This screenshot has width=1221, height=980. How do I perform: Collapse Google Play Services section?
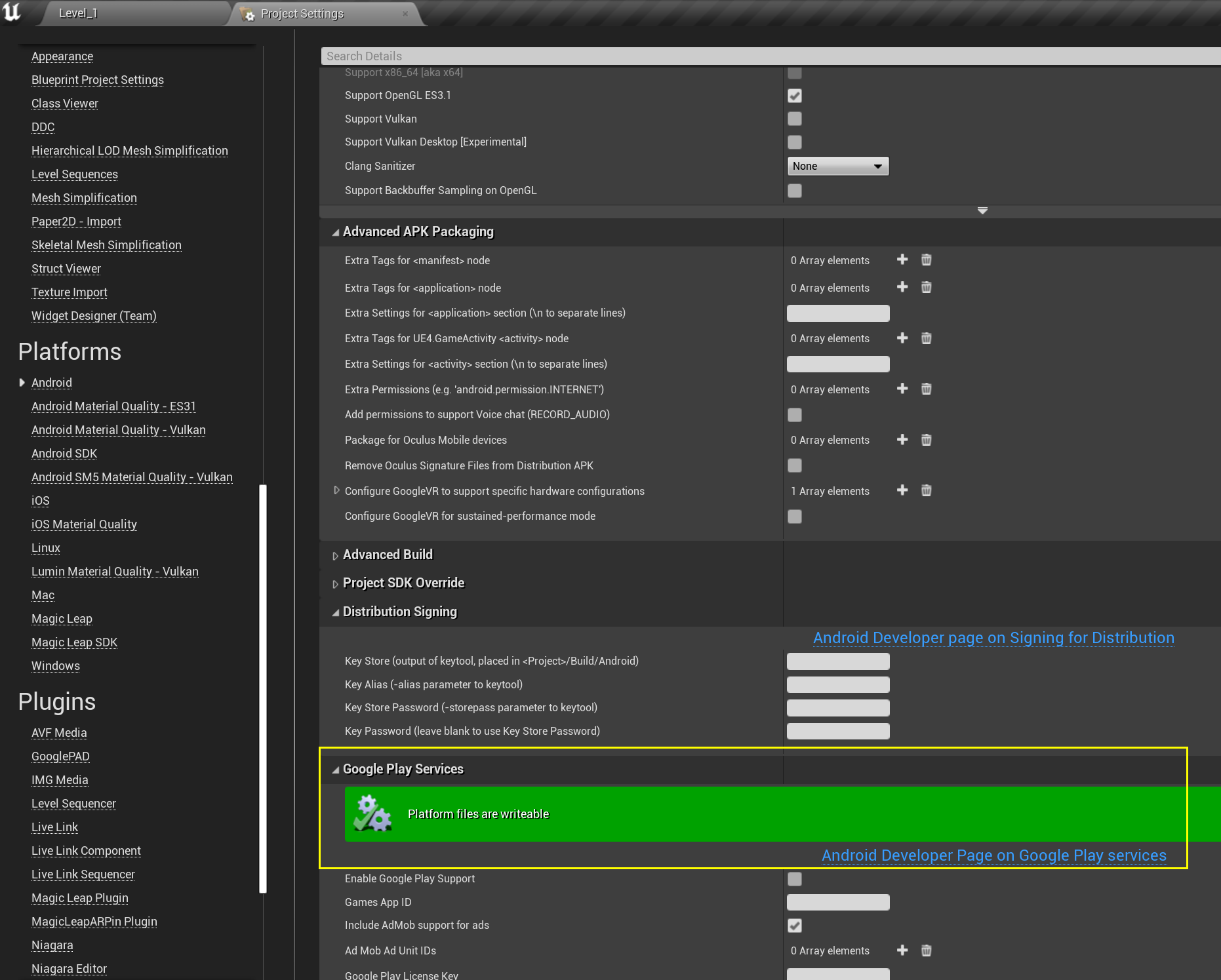[x=335, y=770]
